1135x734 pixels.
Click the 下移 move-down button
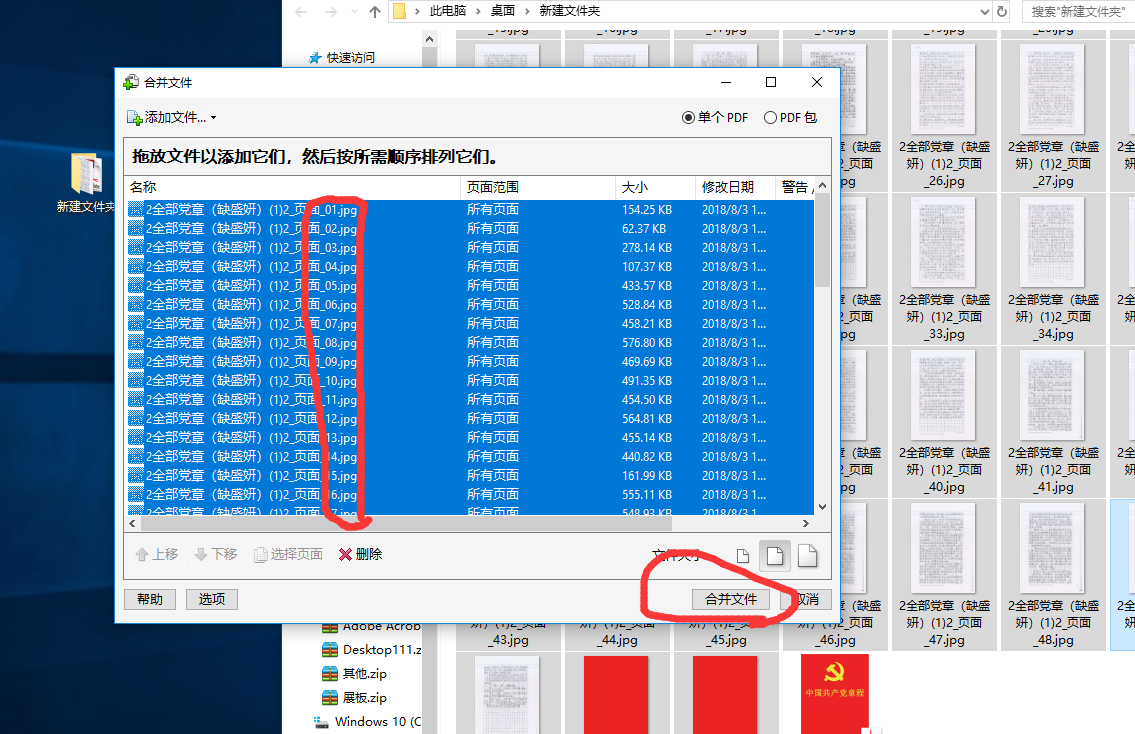click(x=216, y=554)
